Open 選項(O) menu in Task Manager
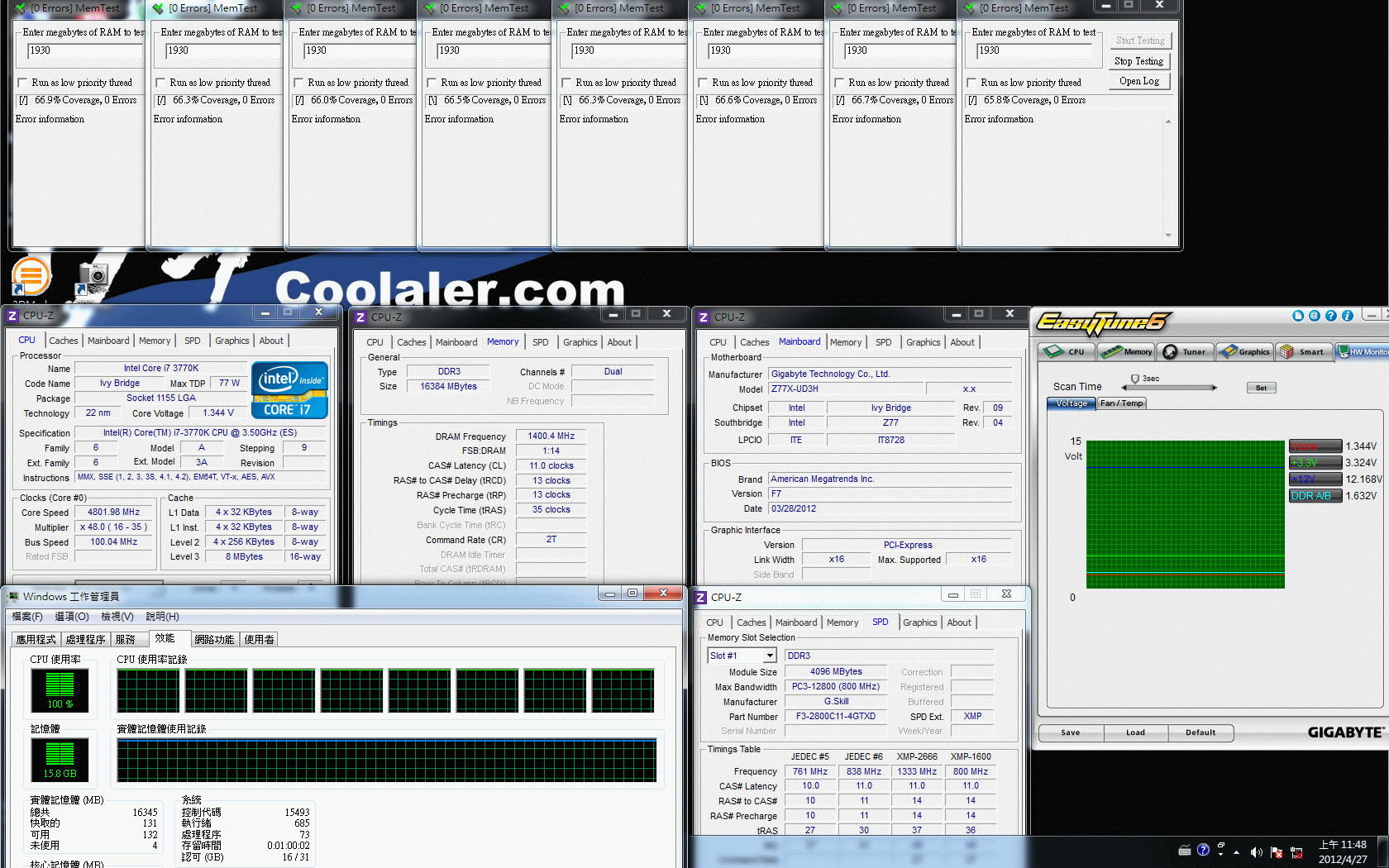The height and width of the screenshot is (868, 1389). point(72,617)
